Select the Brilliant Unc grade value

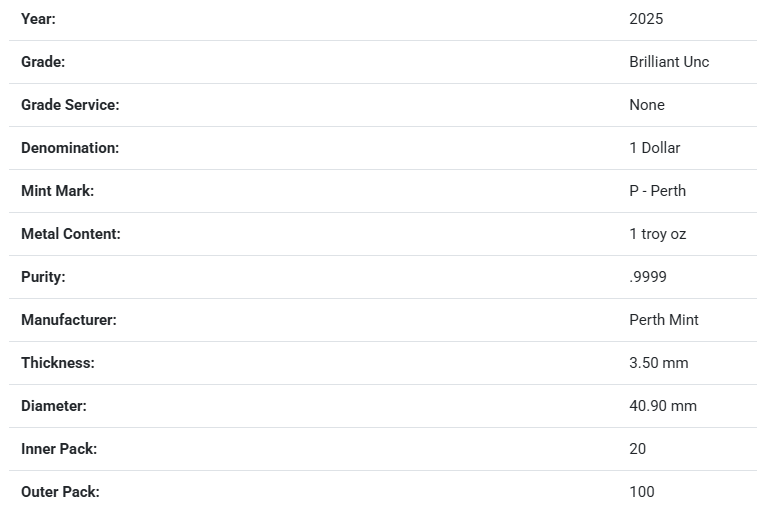click(669, 62)
